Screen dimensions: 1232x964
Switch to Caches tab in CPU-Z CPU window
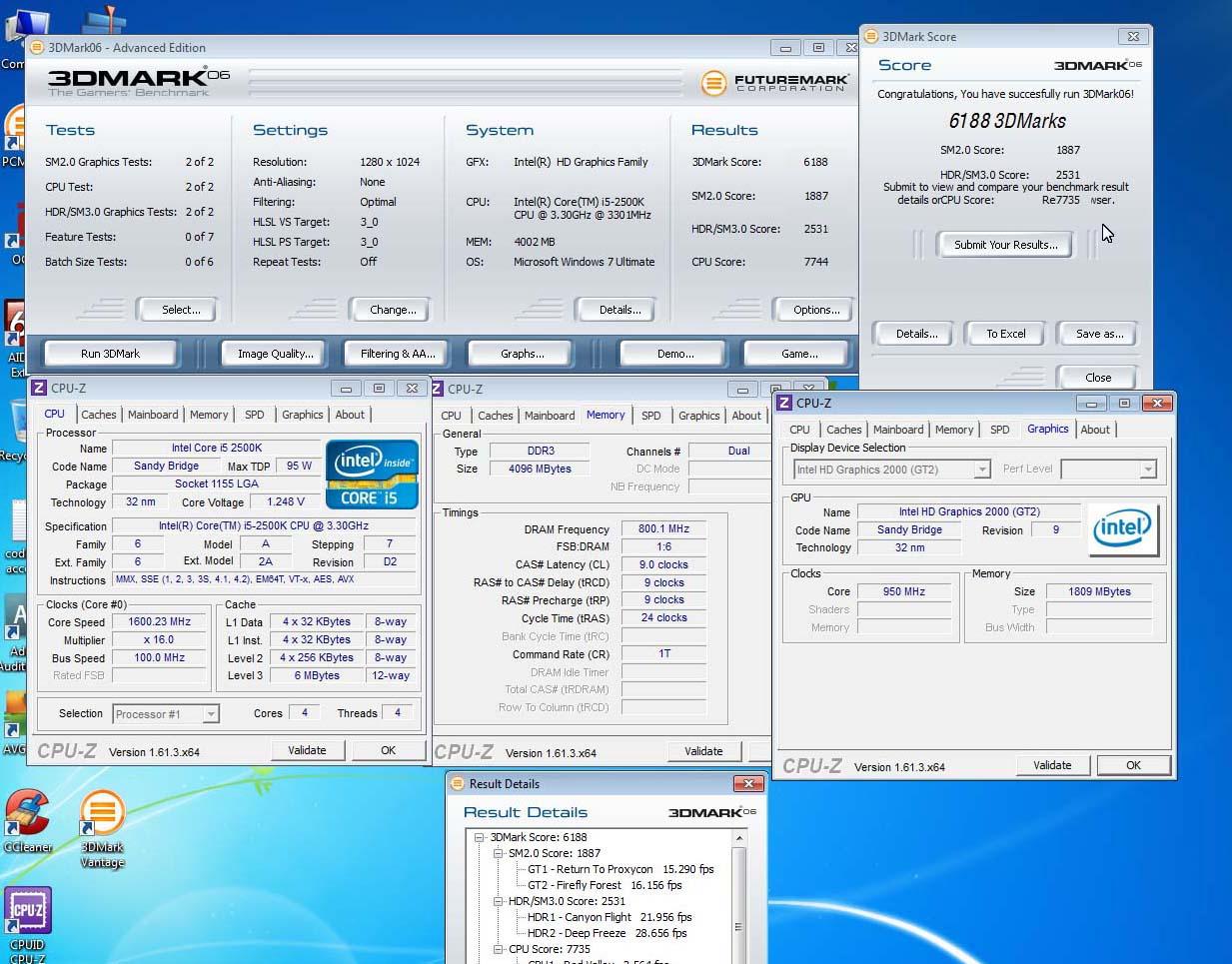(98, 415)
